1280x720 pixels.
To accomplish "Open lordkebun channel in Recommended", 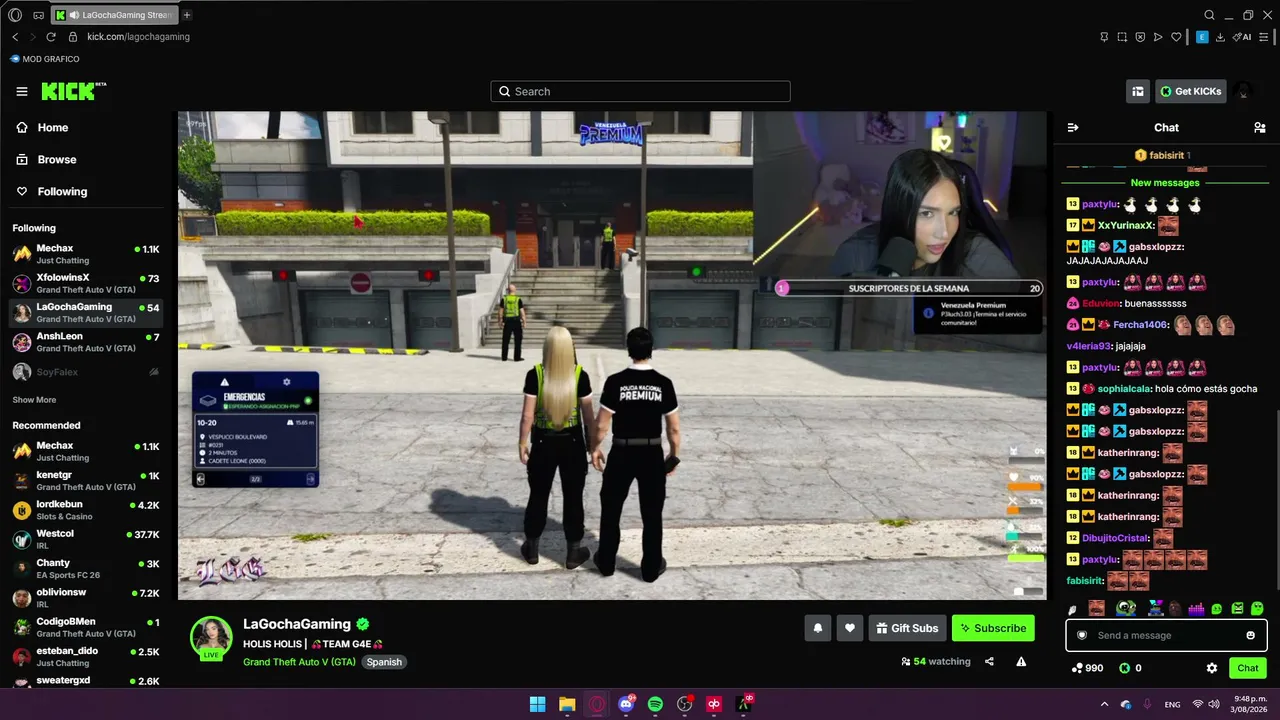I will point(86,510).
